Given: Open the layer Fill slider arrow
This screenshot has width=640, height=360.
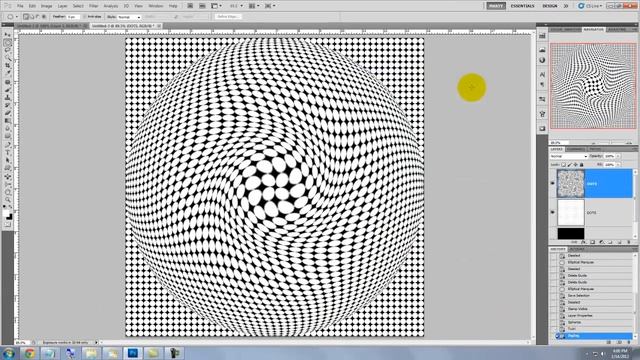Looking at the screenshot, I should point(618,164).
